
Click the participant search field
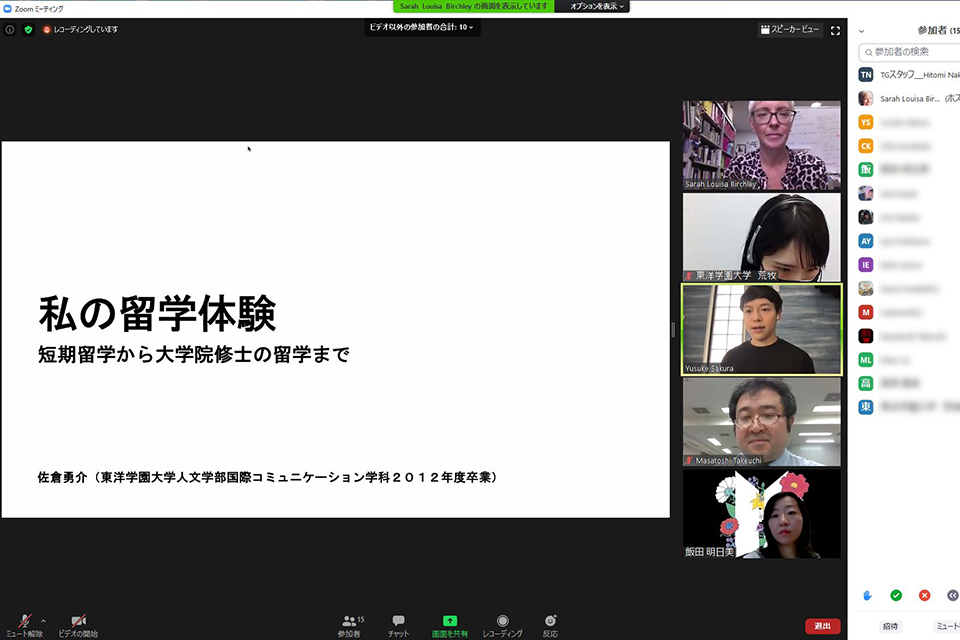point(910,52)
